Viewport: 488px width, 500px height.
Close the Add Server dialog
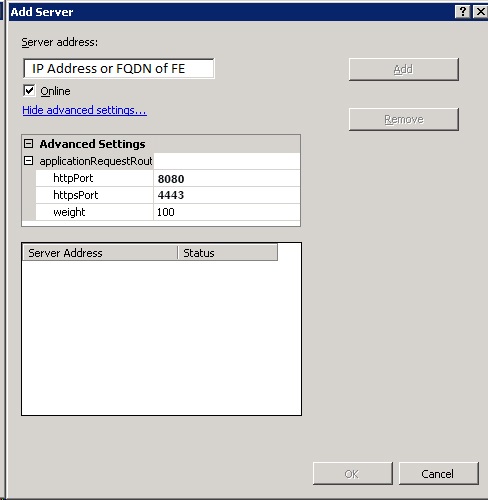pyautogui.click(x=480, y=12)
